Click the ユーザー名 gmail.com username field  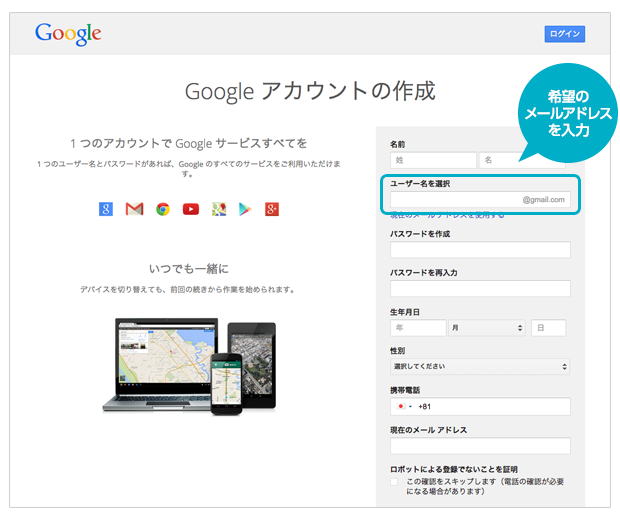tap(480, 200)
